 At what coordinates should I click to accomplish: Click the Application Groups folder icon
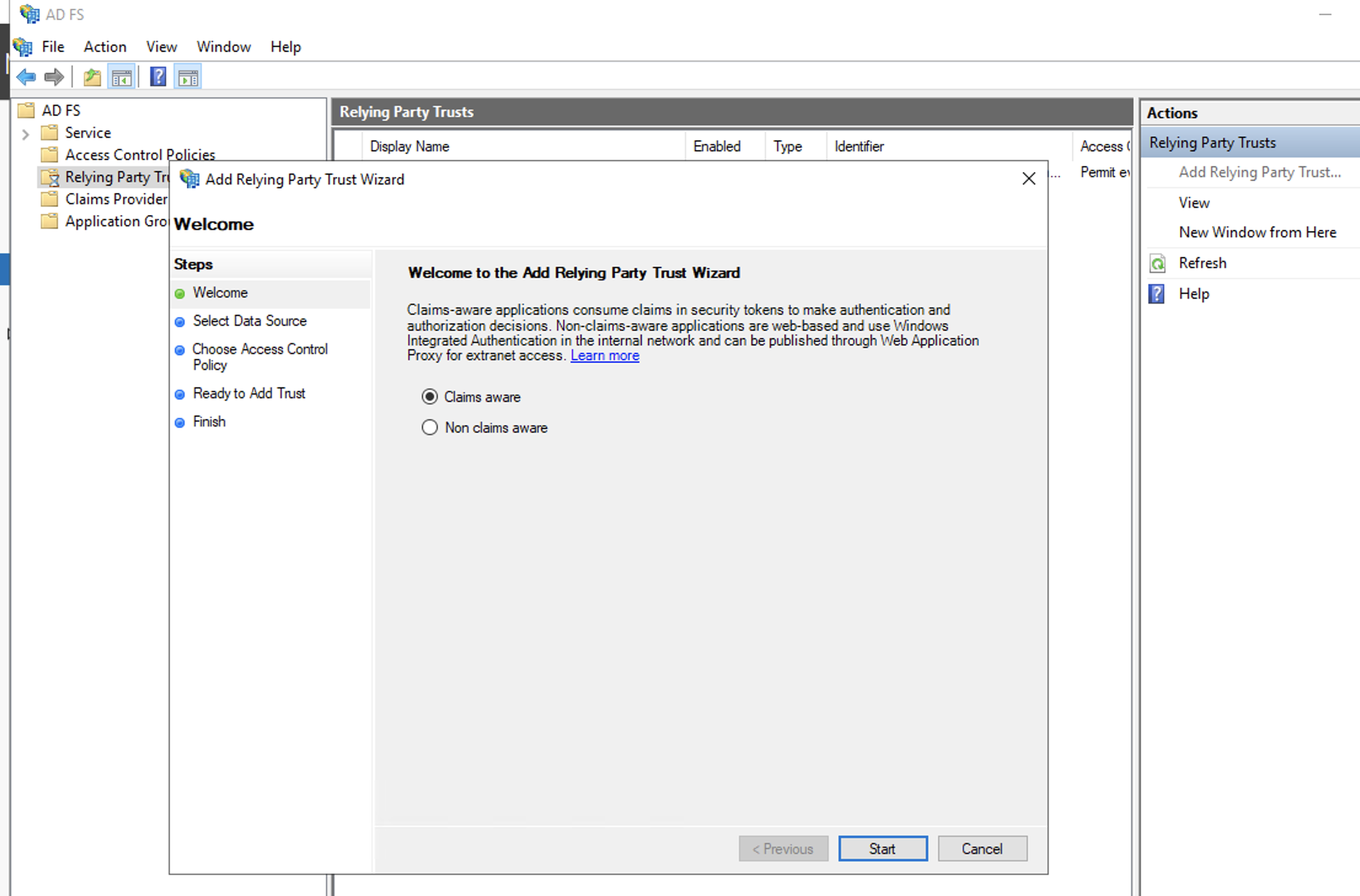pyautogui.click(x=49, y=221)
